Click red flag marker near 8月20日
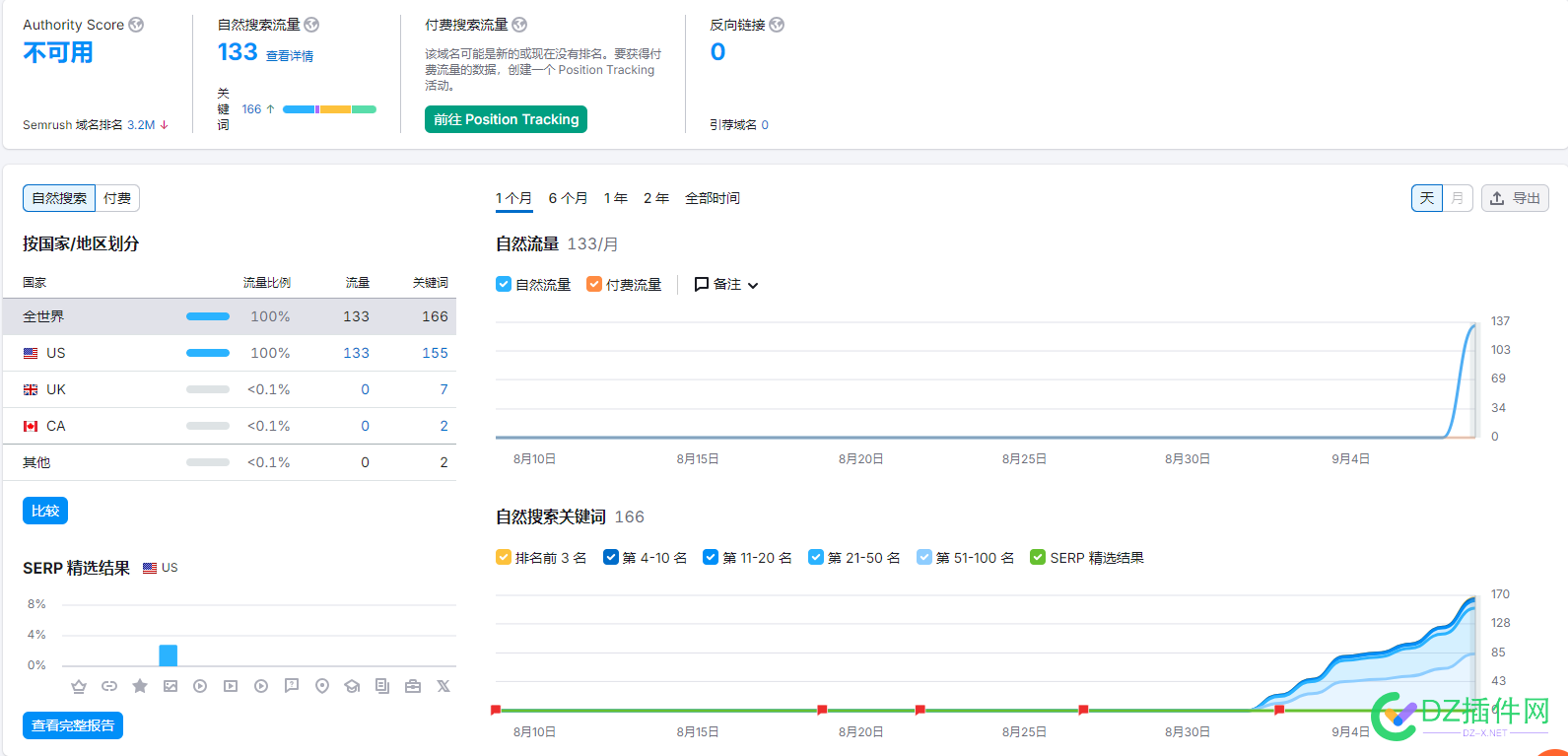 [x=822, y=710]
